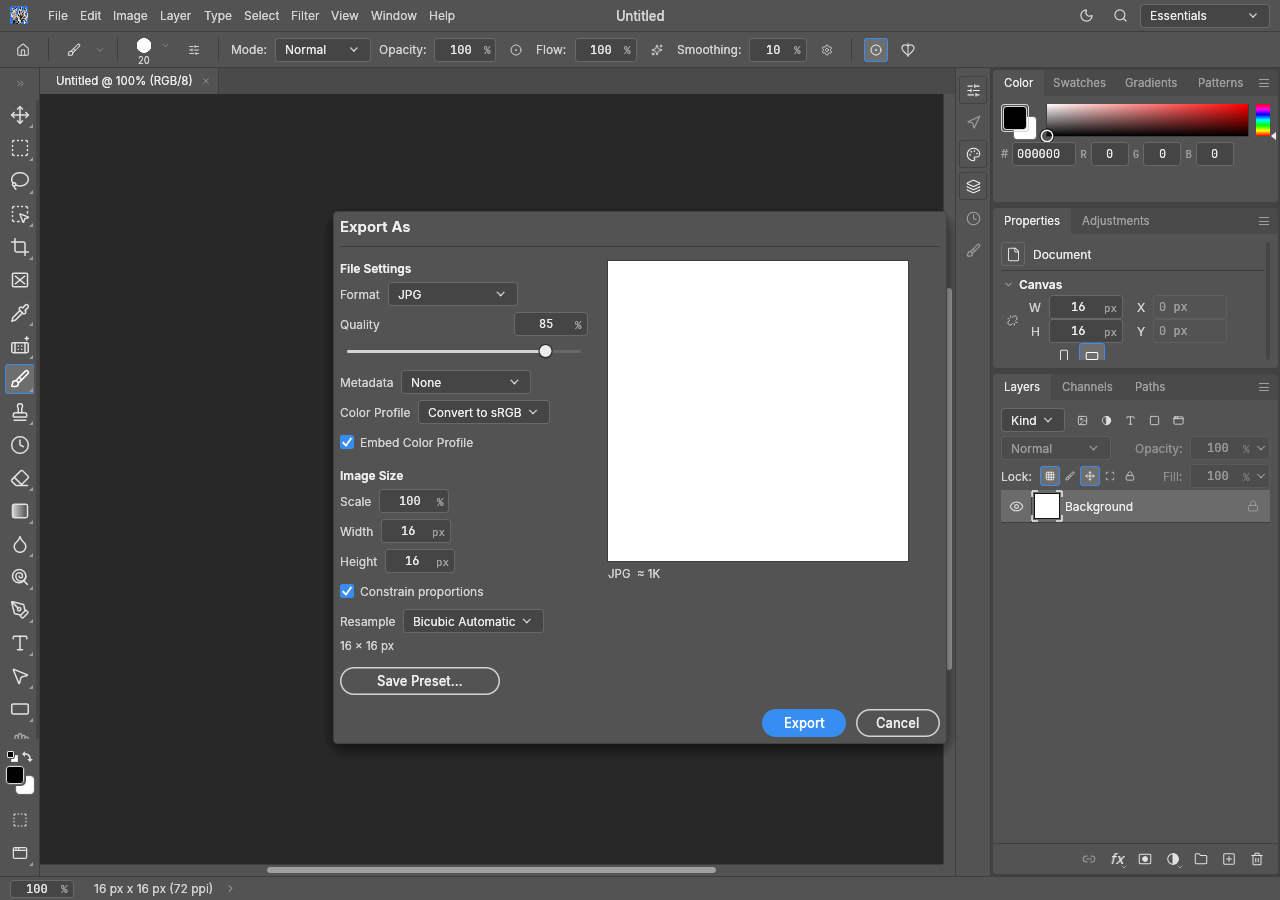Select the Pen tool
This screenshot has width=1280, height=900.
19,610
